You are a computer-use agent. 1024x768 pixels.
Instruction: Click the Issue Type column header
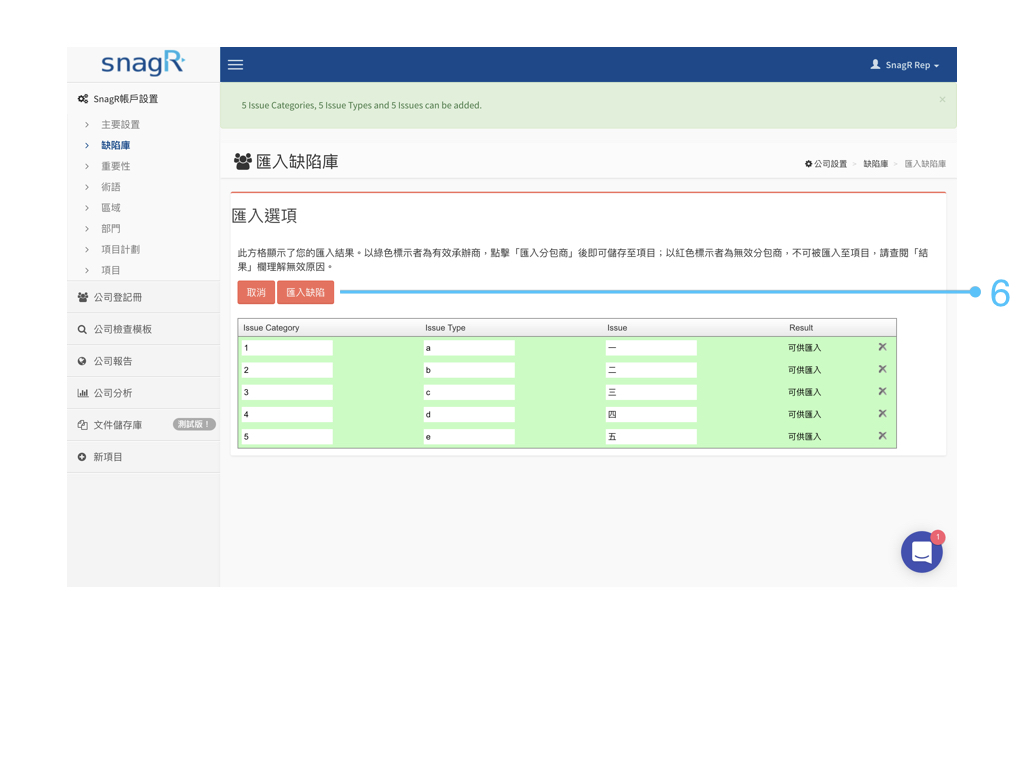coord(445,328)
